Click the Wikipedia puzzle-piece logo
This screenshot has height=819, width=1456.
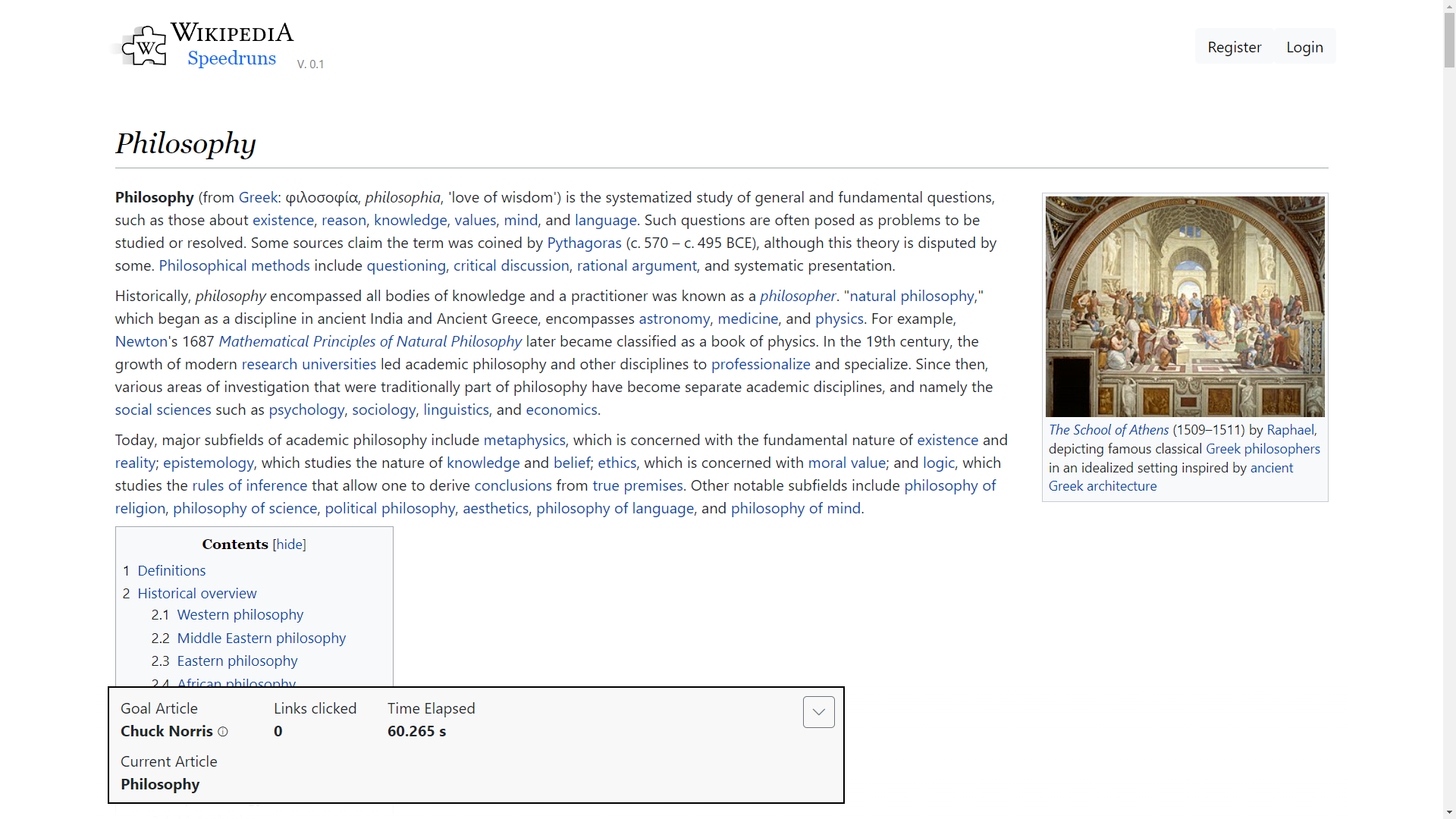[x=145, y=45]
